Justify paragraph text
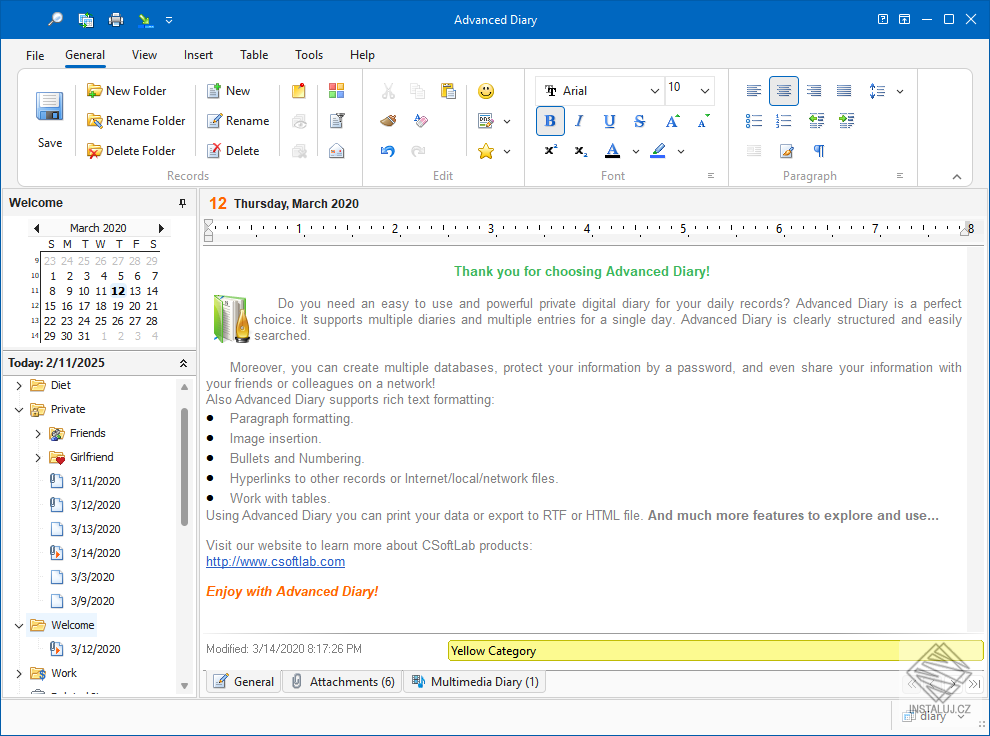Viewport: 990px width, 736px height. point(844,91)
